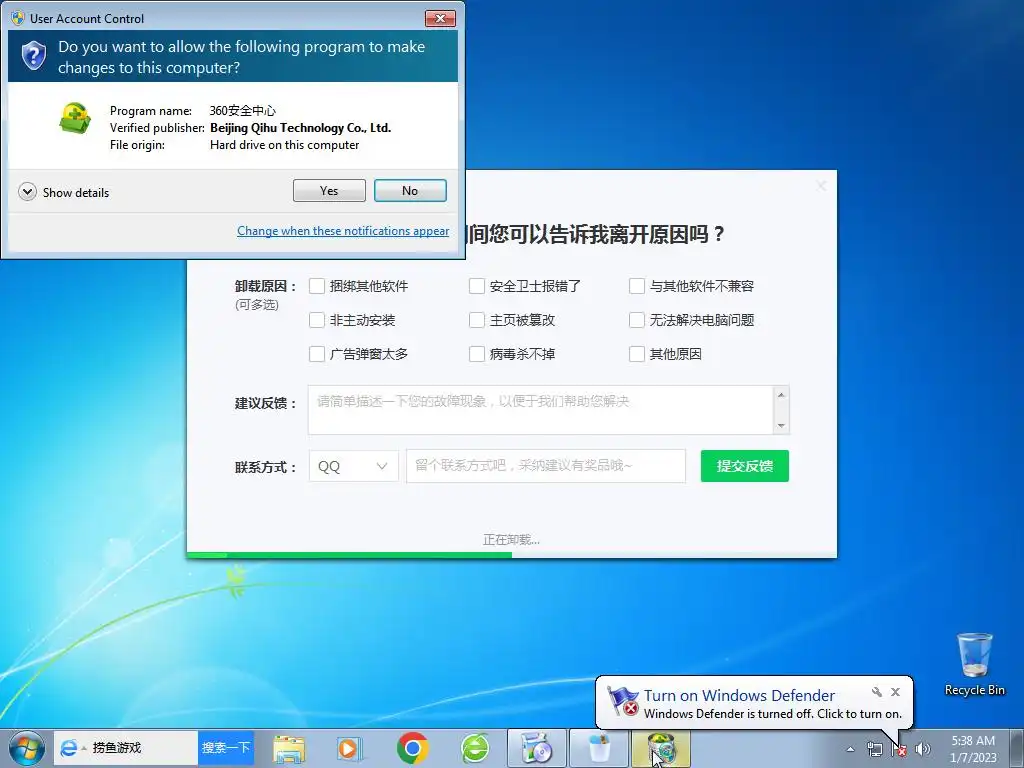Click the contact info input field
The height and width of the screenshot is (768, 1024).
546,466
